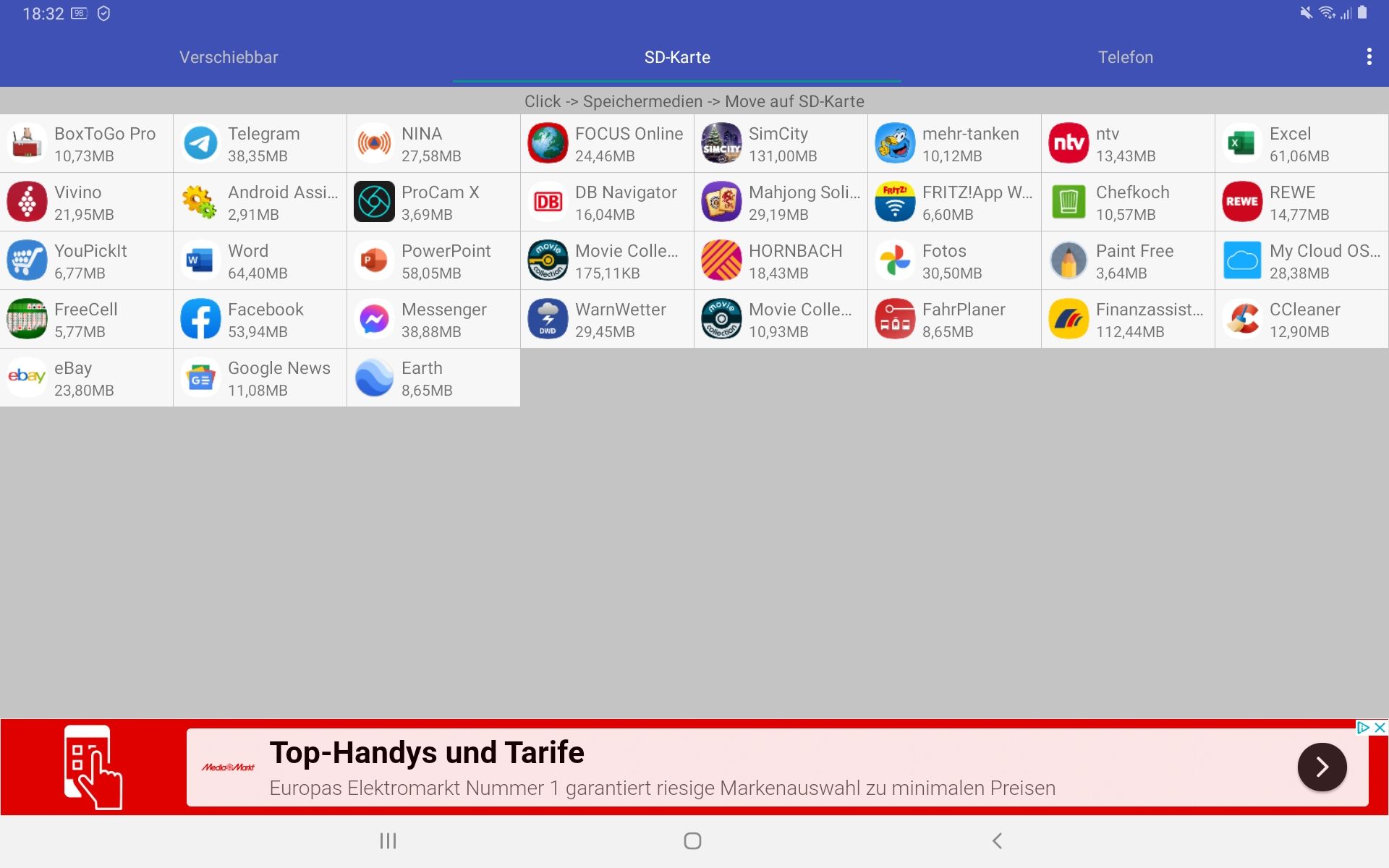Tap the My Cloud OS icon

click(1242, 260)
